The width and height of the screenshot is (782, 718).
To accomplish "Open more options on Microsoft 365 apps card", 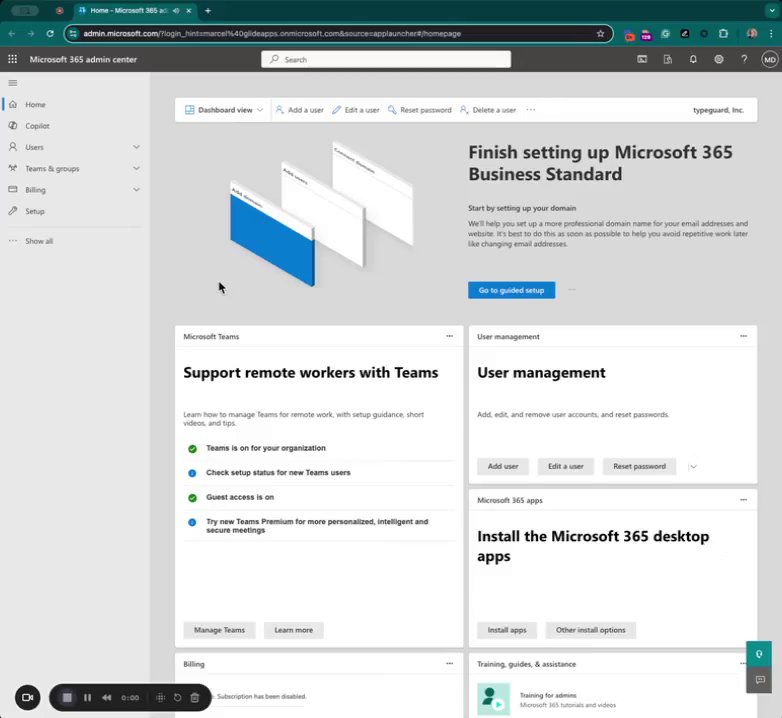I will tap(743, 500).
